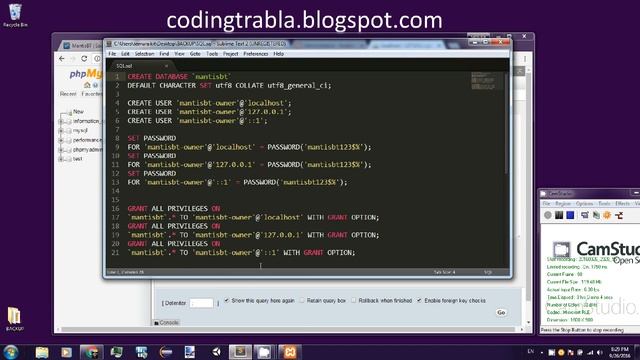Click the SWF producer icon in CamStudio toolbar
This screenshot has width=640, height=360.
tap(619, 215)
